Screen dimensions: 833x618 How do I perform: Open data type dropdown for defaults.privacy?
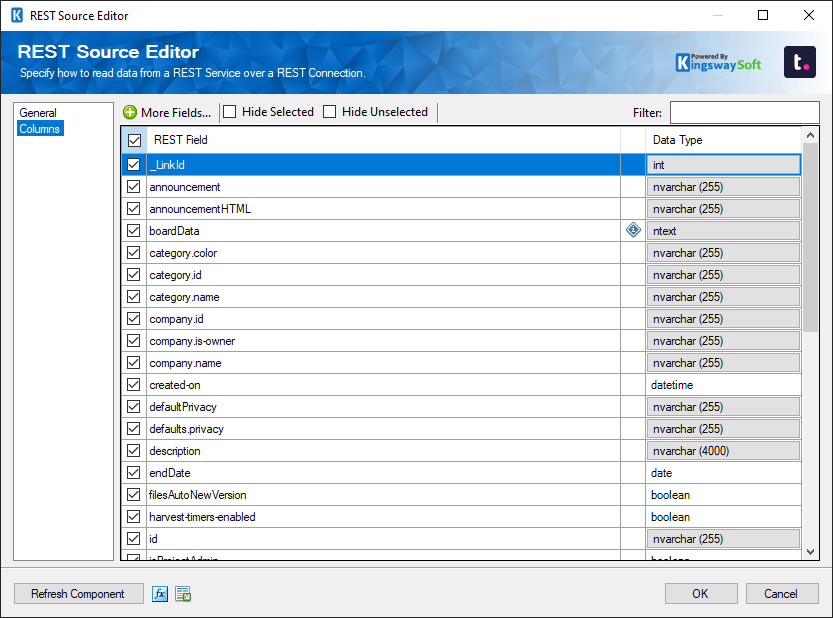(x=723, y=429)
